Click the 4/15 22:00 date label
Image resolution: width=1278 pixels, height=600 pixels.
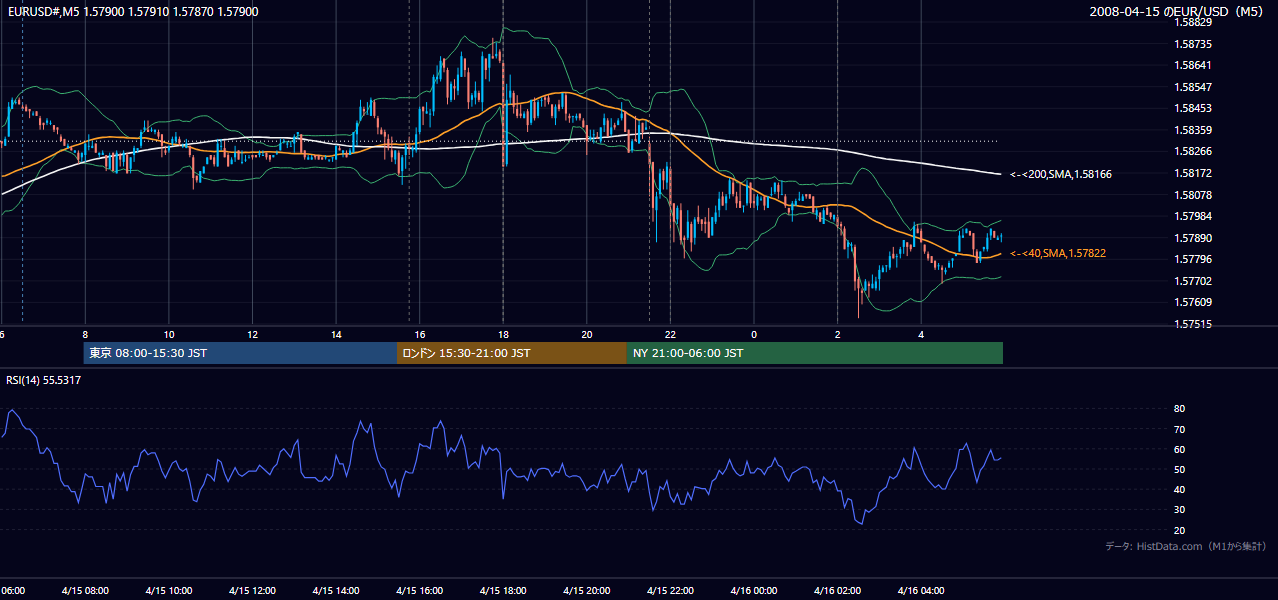click(670, 591)
